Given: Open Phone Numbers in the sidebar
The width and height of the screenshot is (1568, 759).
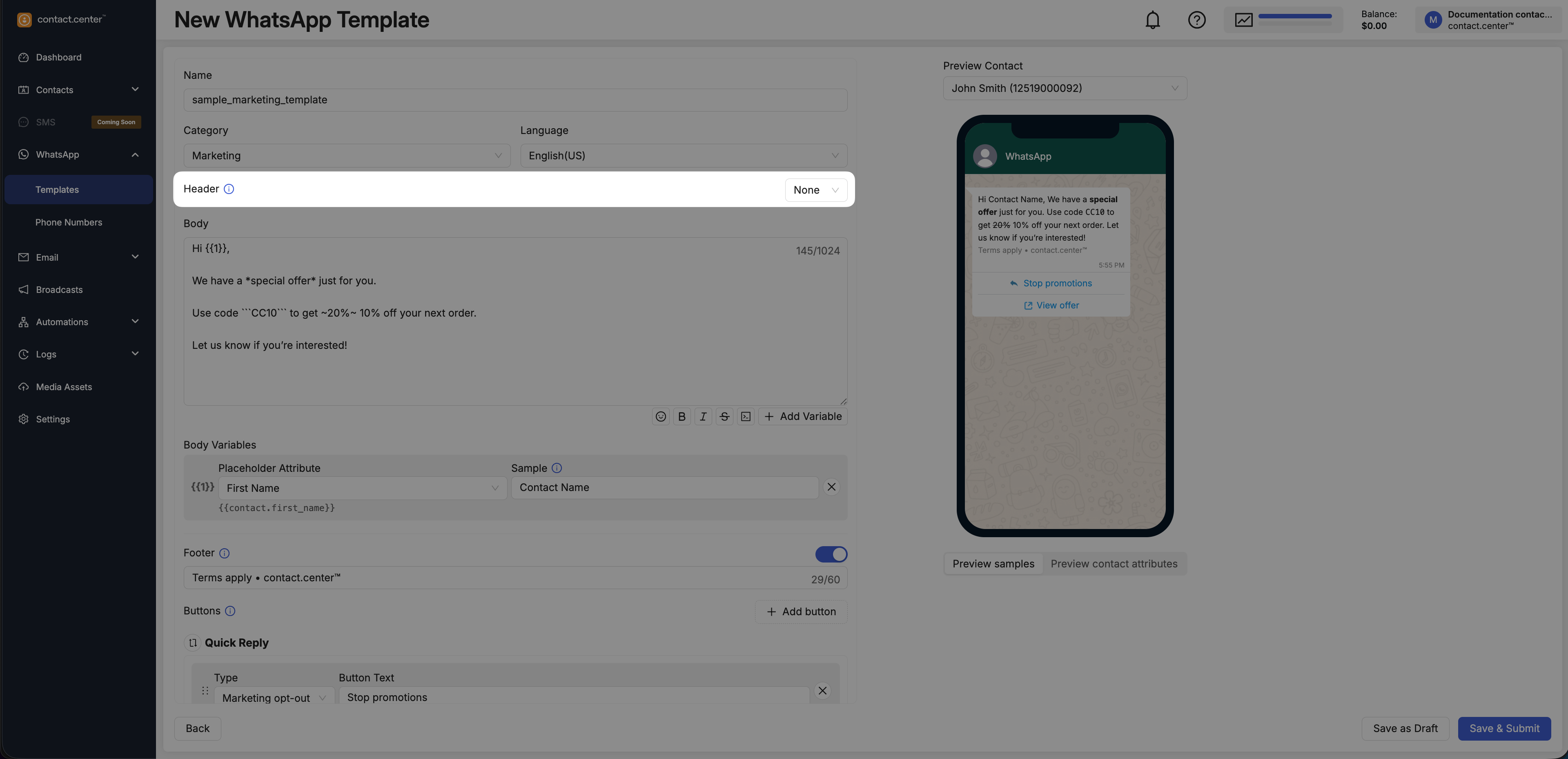Looking at the screenshot, I should click(69, 222).
